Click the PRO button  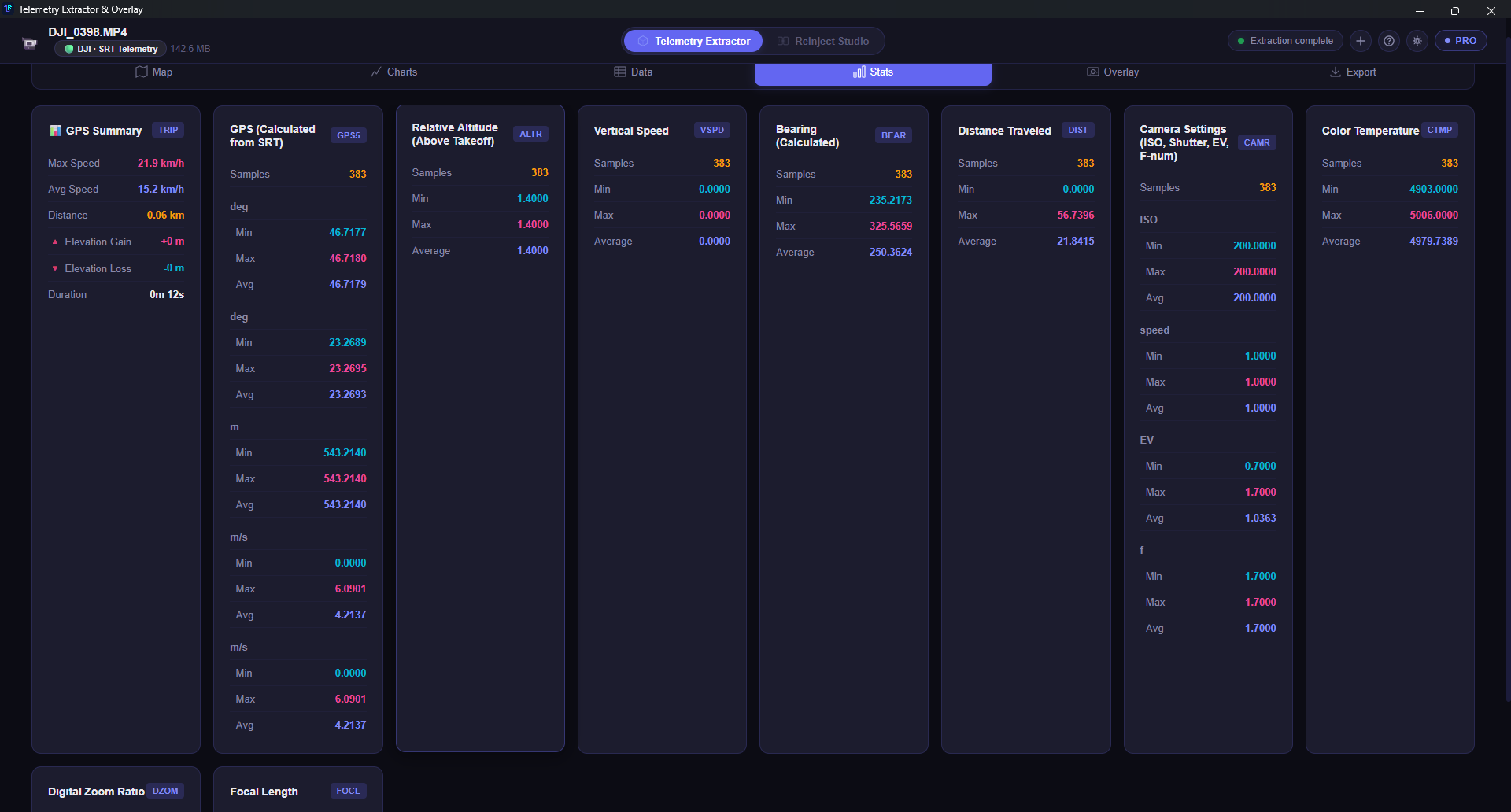click(1461, 40)
